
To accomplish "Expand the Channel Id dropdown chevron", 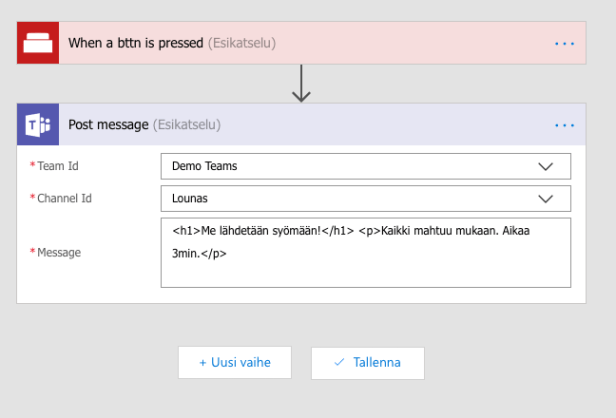I will tap(545, 199).
